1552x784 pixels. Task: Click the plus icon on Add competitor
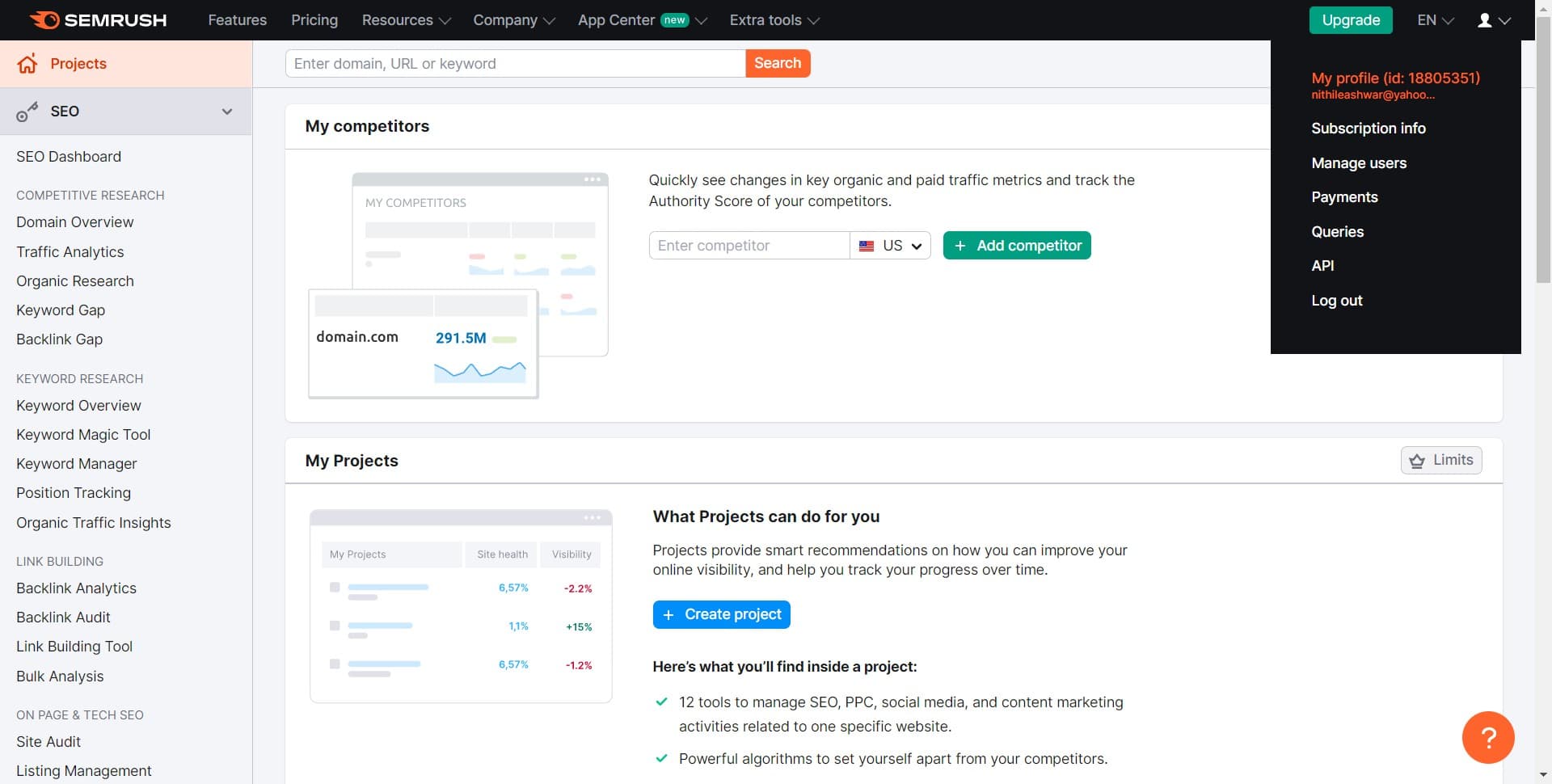(x=959, y=246)
